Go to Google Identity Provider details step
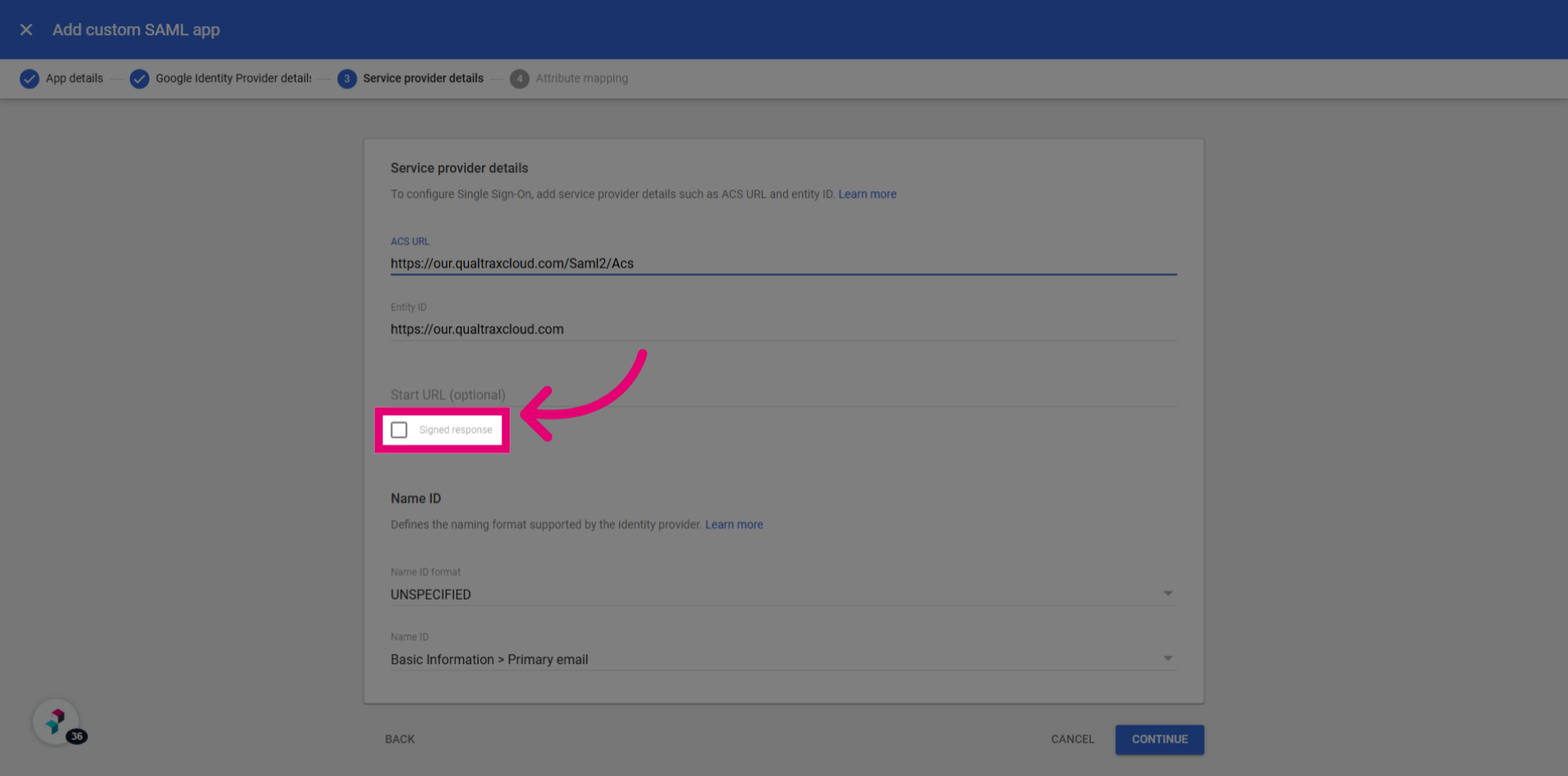 [234, 78]
